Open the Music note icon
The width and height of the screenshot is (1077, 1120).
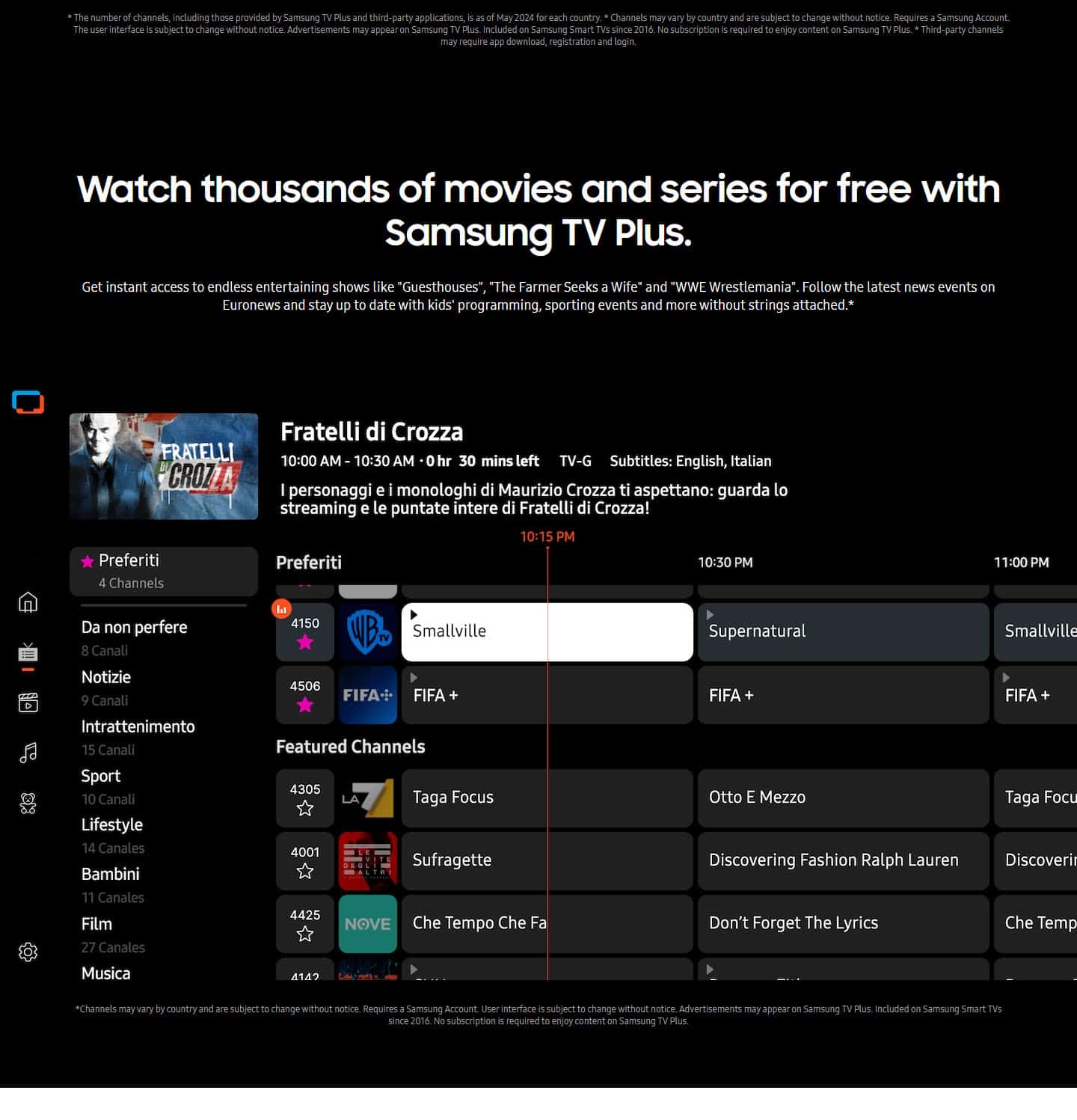(x=28, y=753)
